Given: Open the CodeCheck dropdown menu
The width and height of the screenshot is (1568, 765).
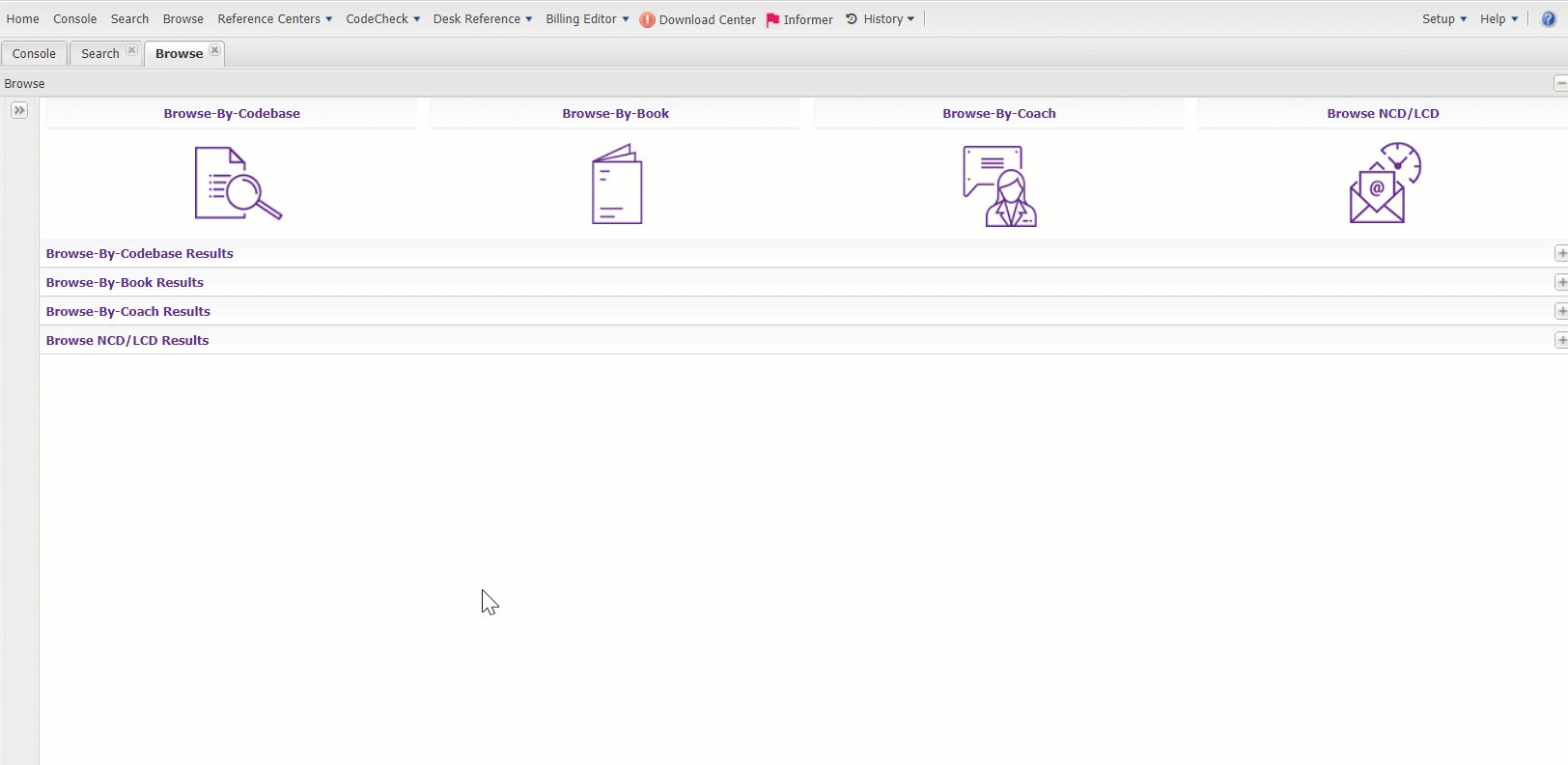Looking at the screenshot, I should coord(382,19).
